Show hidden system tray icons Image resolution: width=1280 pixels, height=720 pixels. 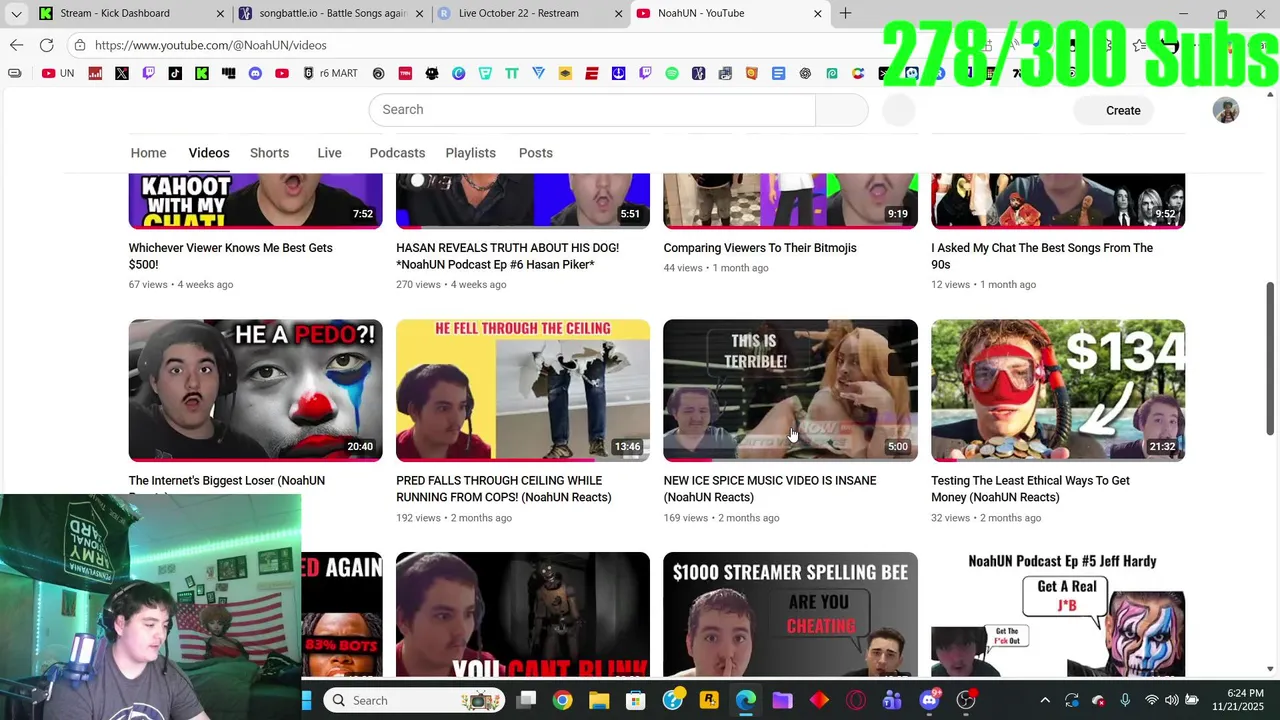[1045, 700]
